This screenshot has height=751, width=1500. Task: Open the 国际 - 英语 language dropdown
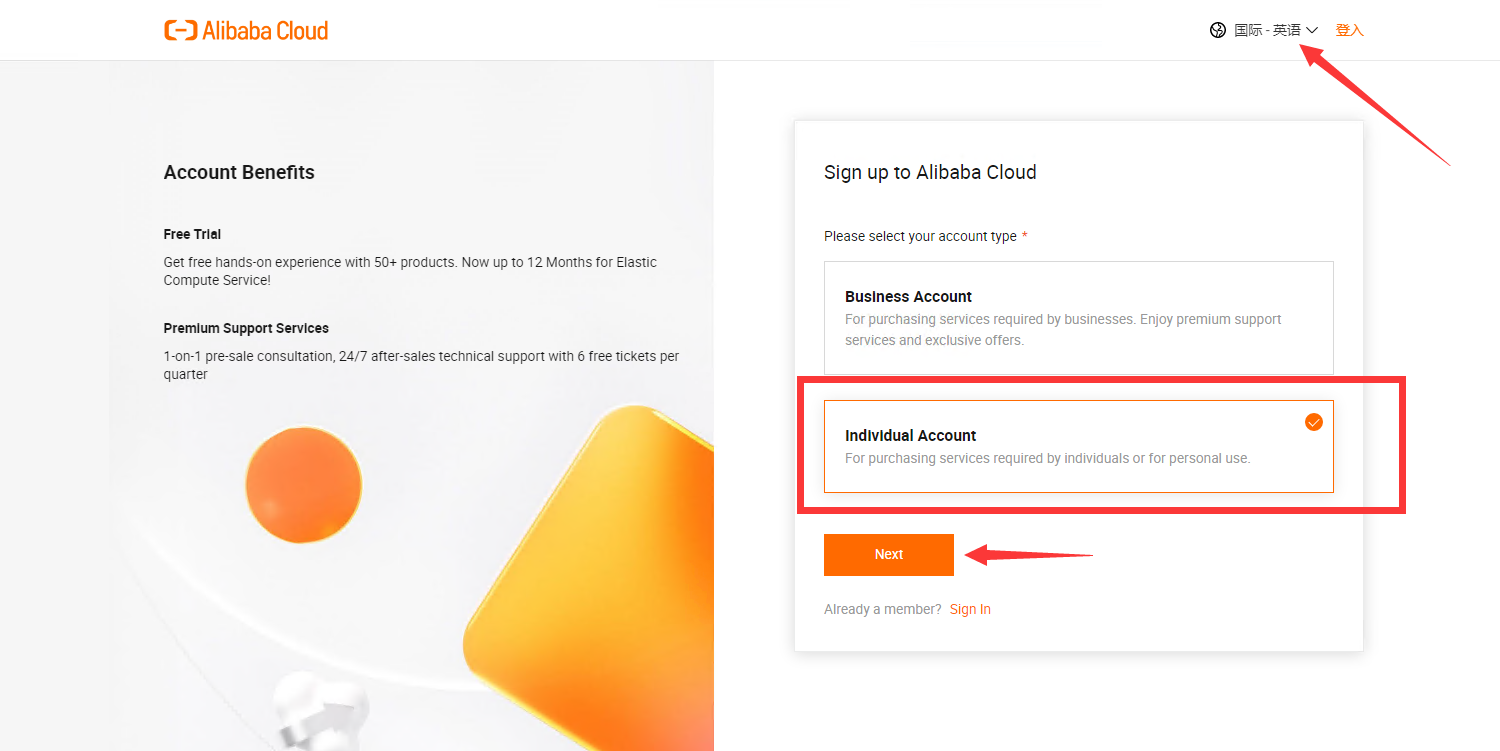pos(1267,31)
